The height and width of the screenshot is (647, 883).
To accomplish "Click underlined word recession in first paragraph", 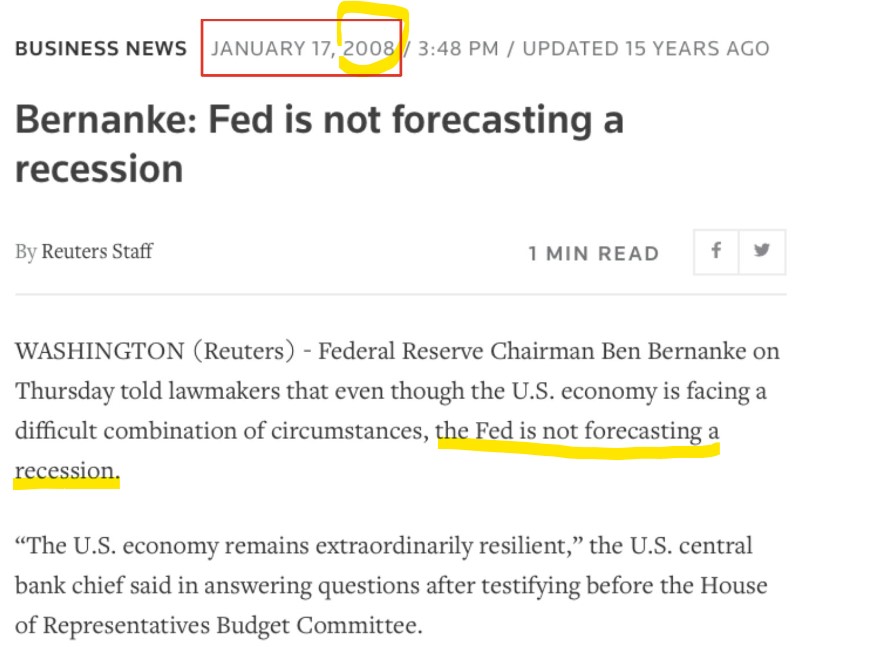I will pos(67,470).
